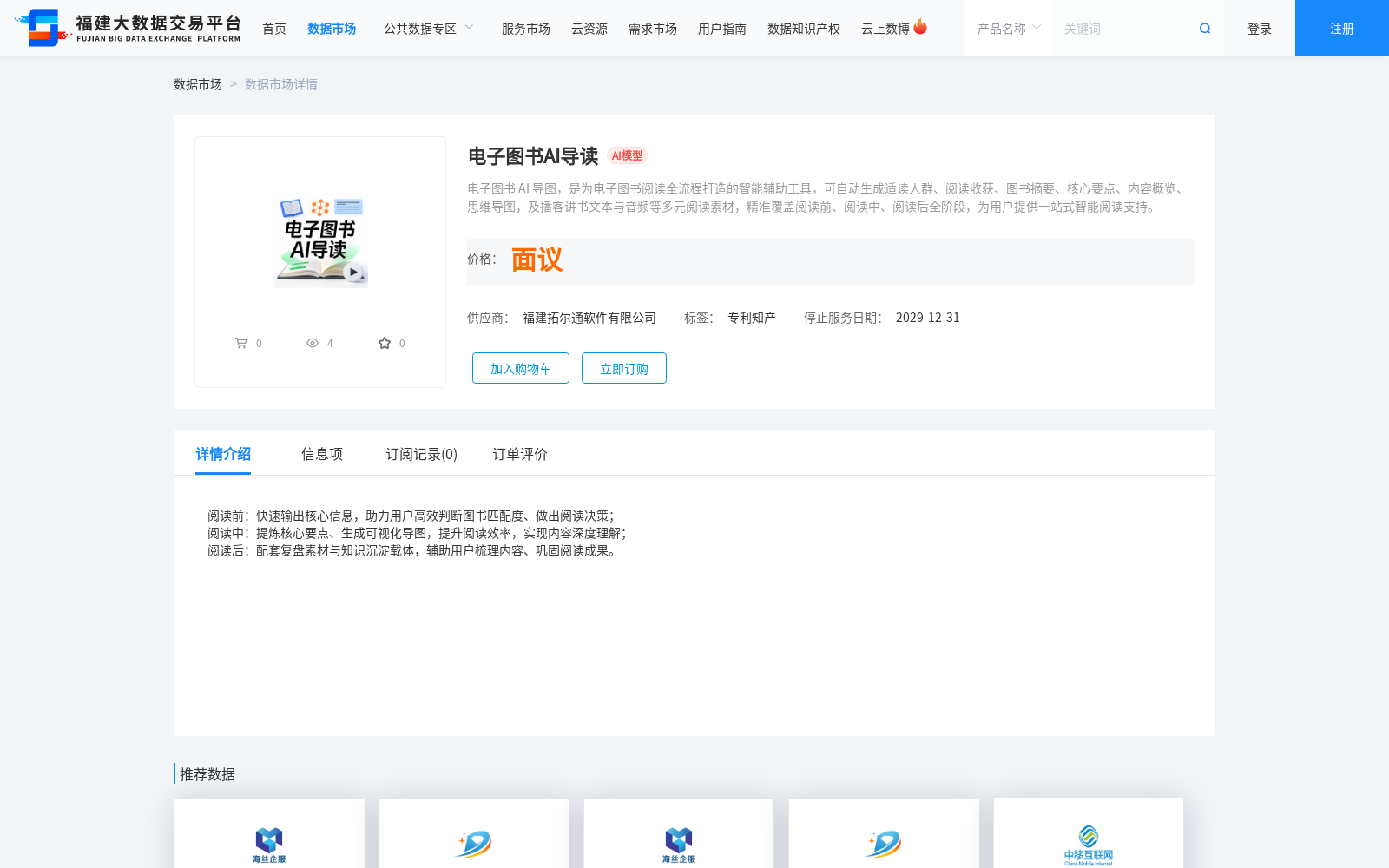Open the 用户指南 nav item
The image size is (1389, 868).
pos(722,29)
